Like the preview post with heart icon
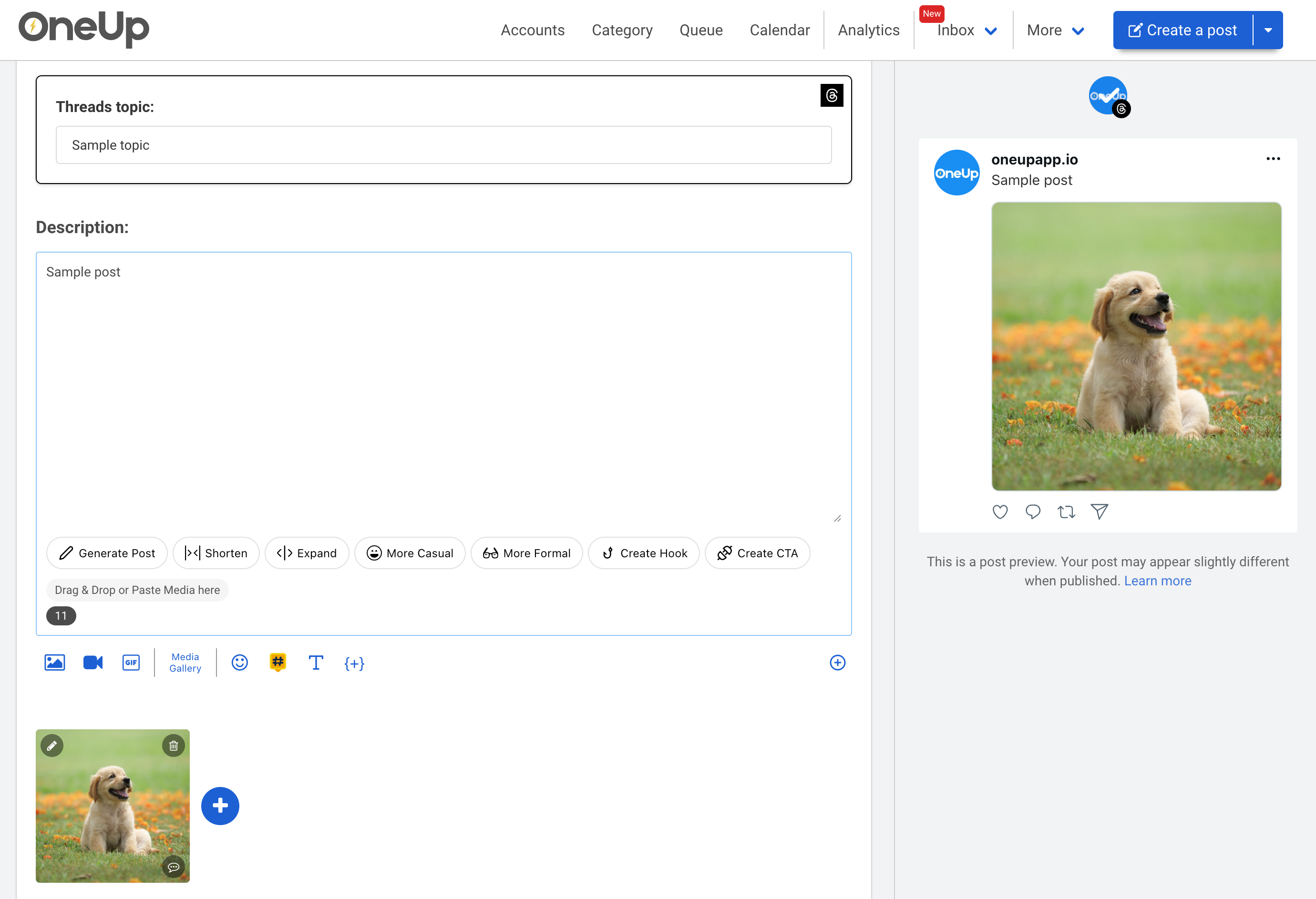This screenshot has width=1316, height=899. click(x=1000, y=512)
